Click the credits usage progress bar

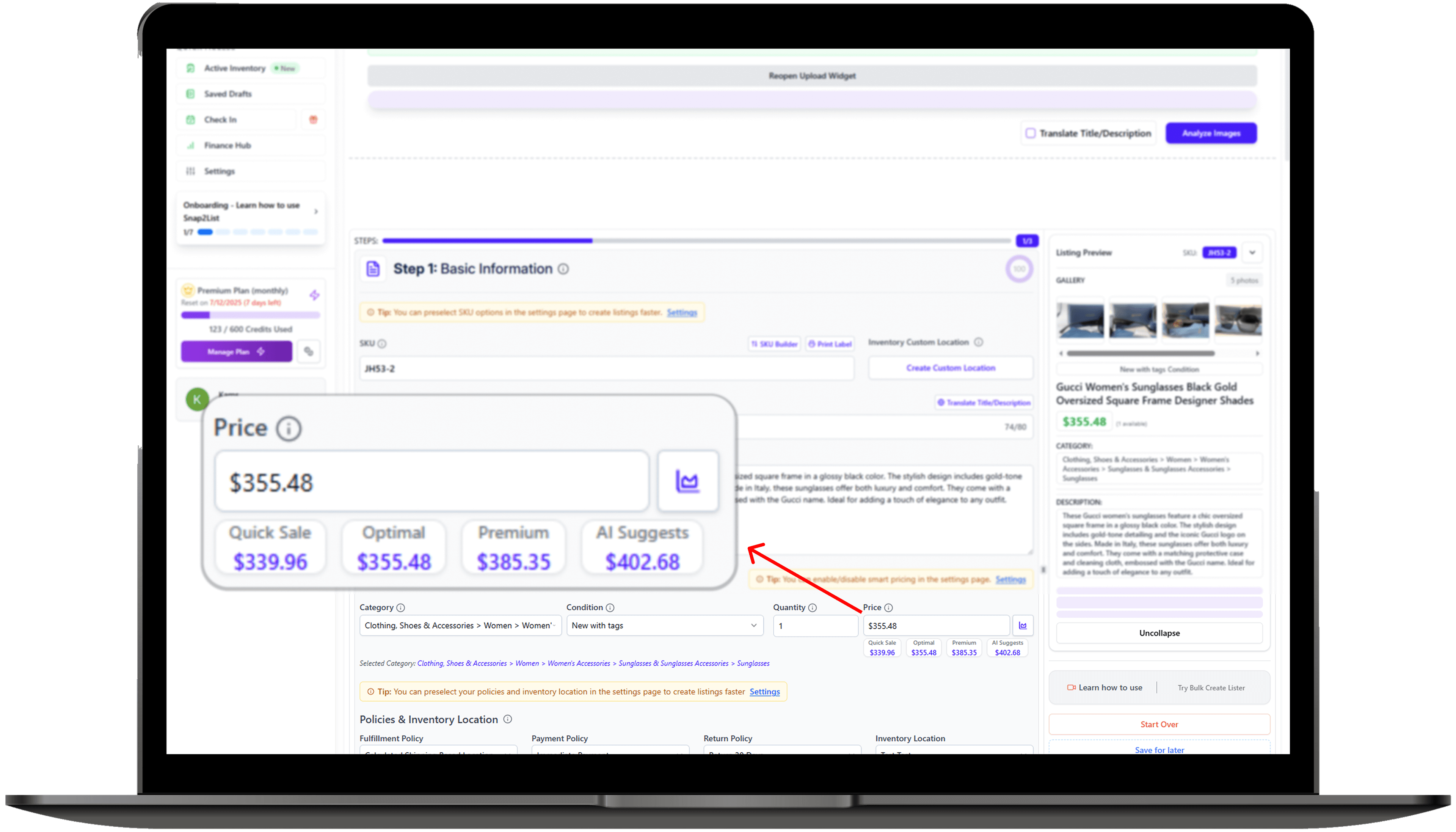click(x=250, y=315)
